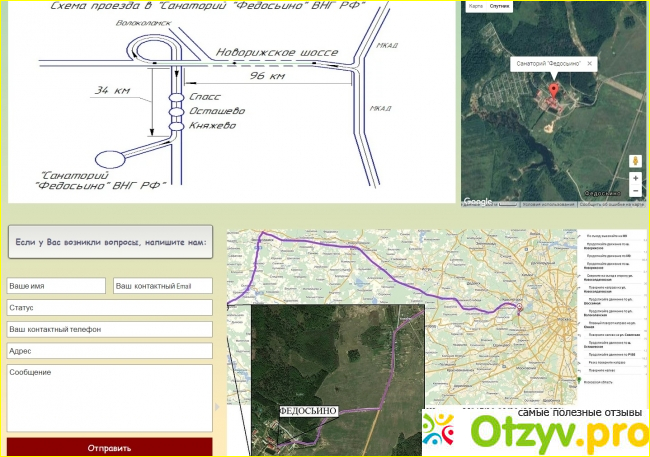The width and height of the screenshot is (650, 457).
Task: Click the Google logo on the map
Action: 477,201
